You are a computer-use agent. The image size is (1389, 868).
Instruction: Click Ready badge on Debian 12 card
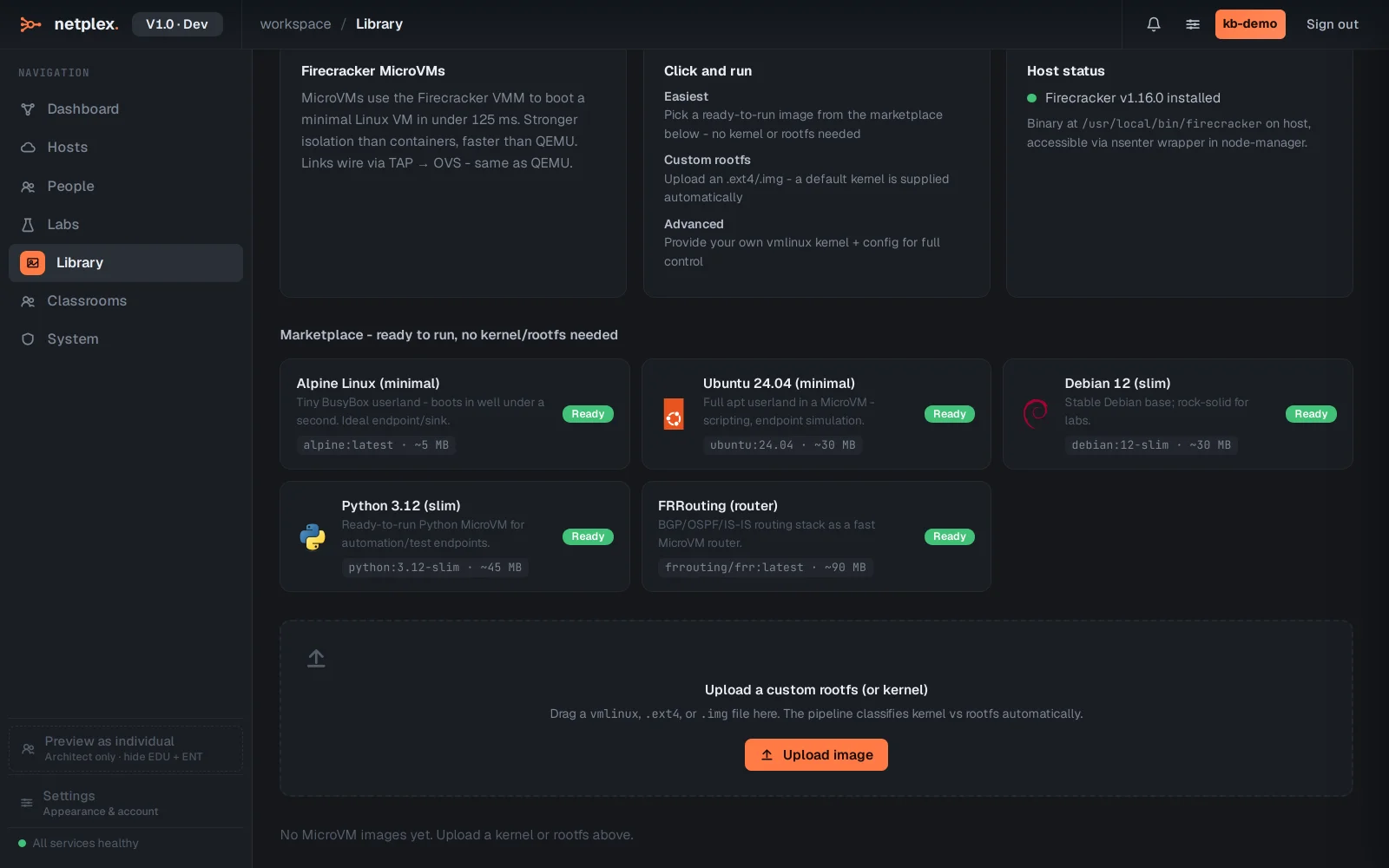pyautogui.click(x=1311, y=414)
